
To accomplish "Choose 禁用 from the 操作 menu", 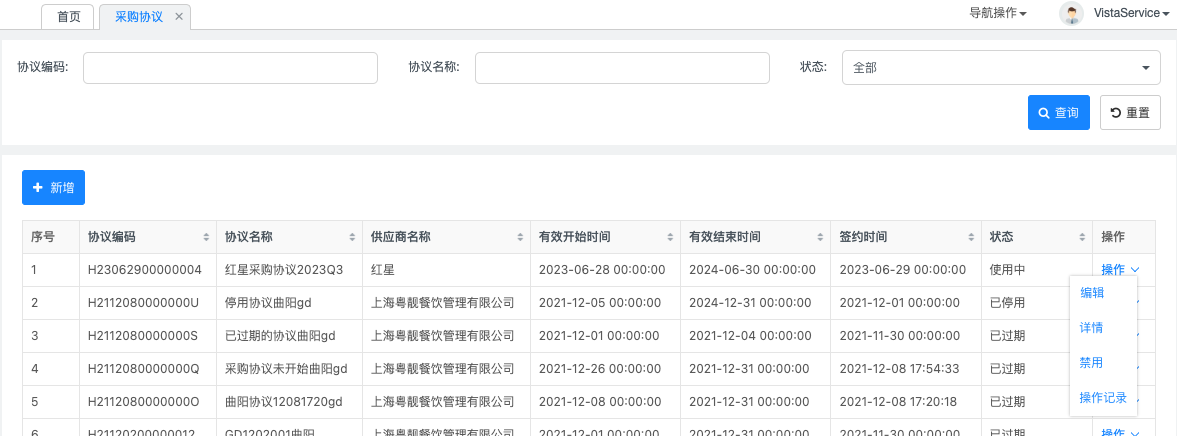I will coord(1091,362).
